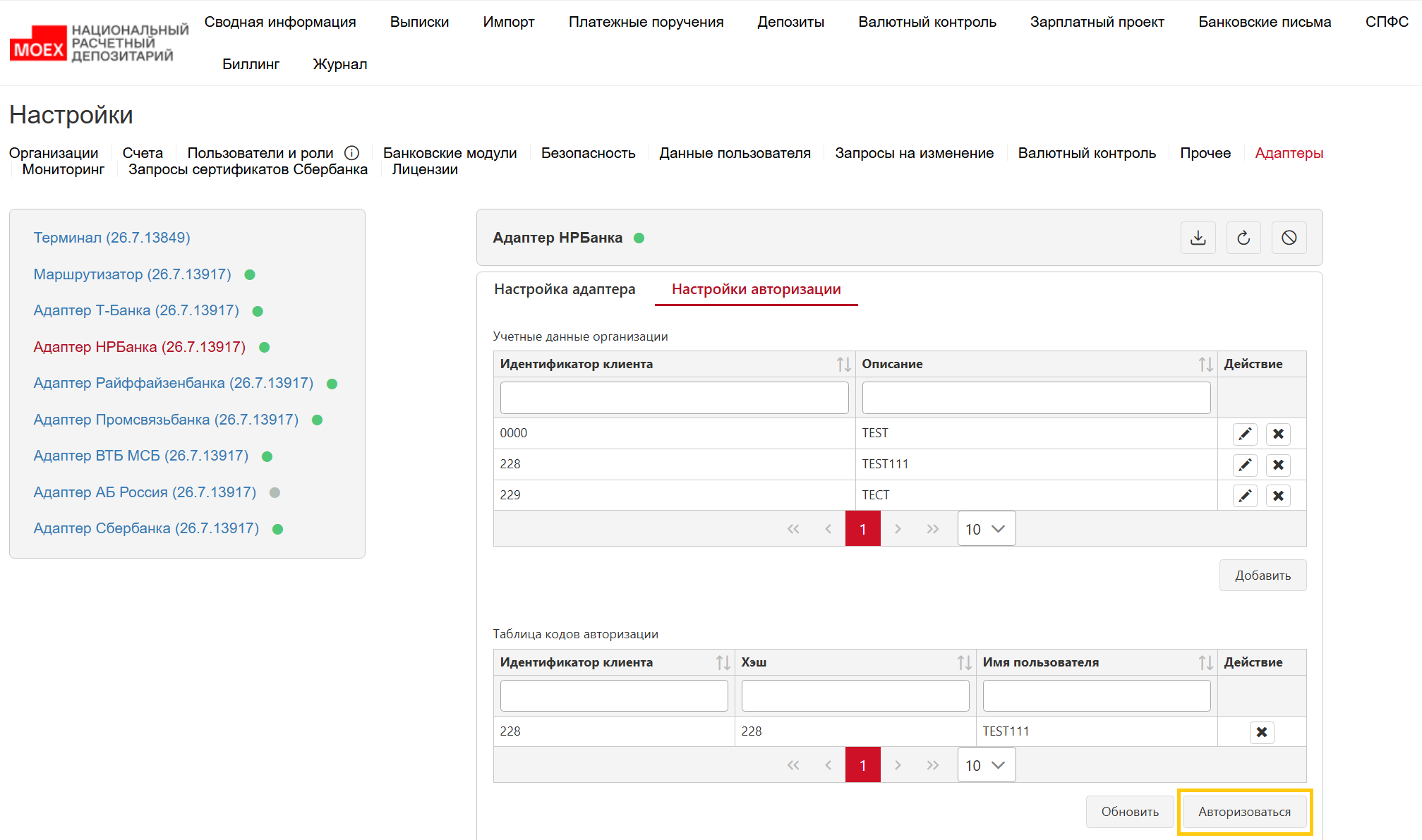
Task: Delete the 228 TEST111 organization record
Action: click(x=1278, y=465)
